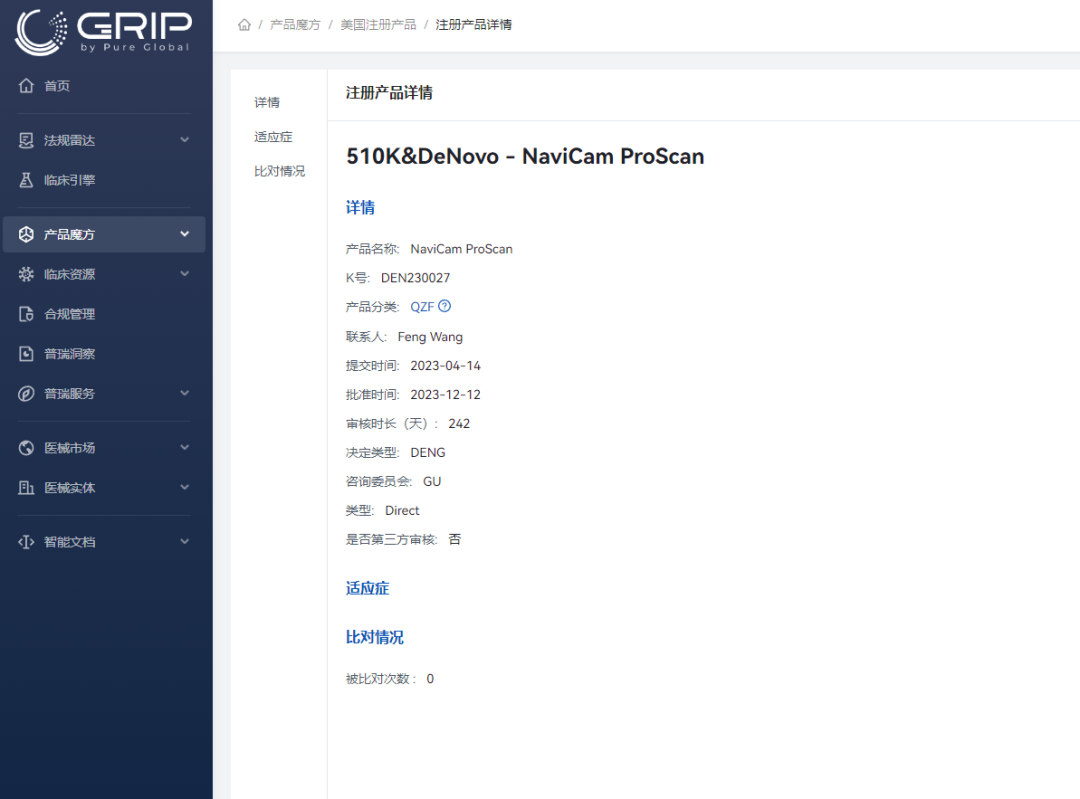Click the 被比对次数 value 0

(x=430, y=679)
